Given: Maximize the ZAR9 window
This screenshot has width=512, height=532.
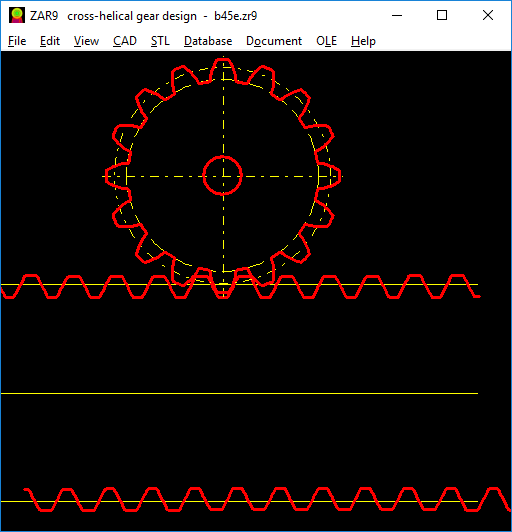Looking at the screenshot, I should 442,15.
